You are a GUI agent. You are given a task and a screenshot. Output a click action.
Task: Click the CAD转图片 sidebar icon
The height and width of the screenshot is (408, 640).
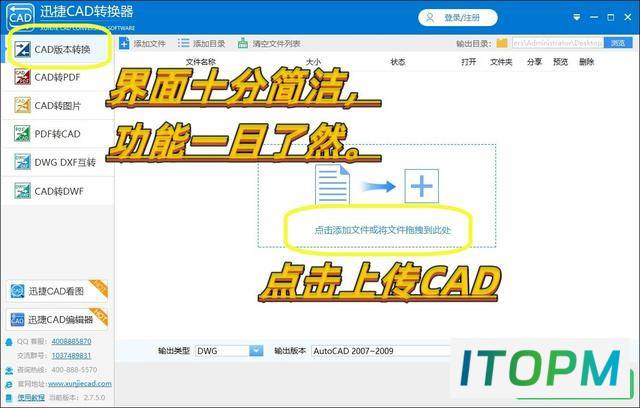(22, 105)
